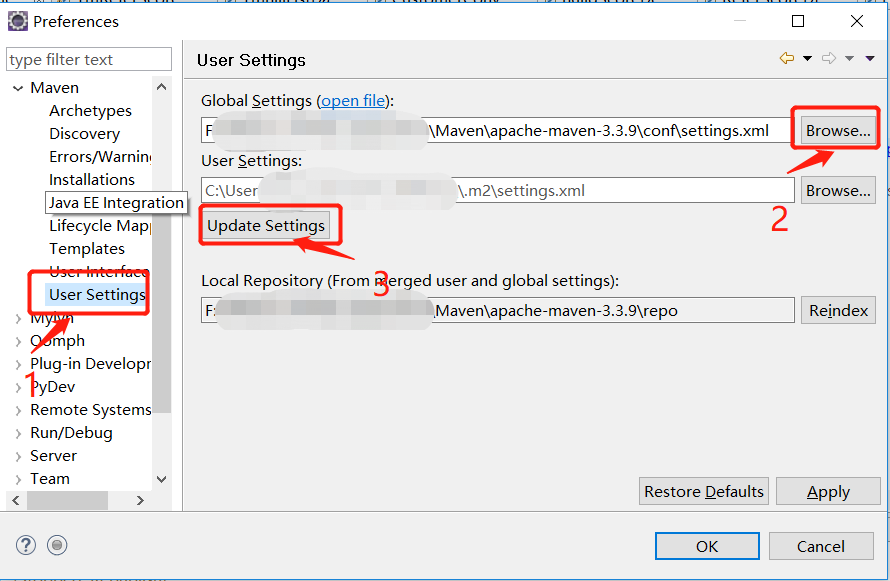Expand the Oomph tree node

click(18, 342)
